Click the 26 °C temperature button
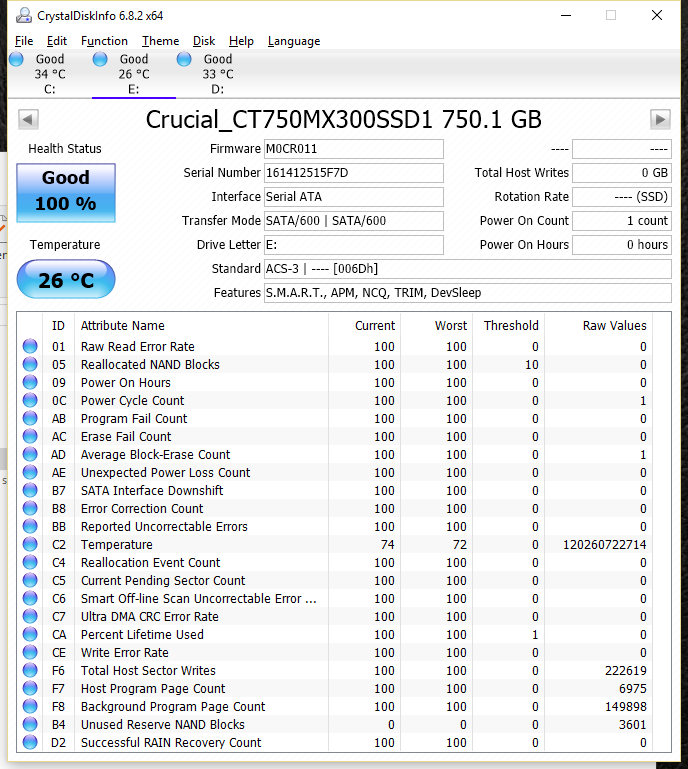Viewport: 688px width, 769px height. 66,279
